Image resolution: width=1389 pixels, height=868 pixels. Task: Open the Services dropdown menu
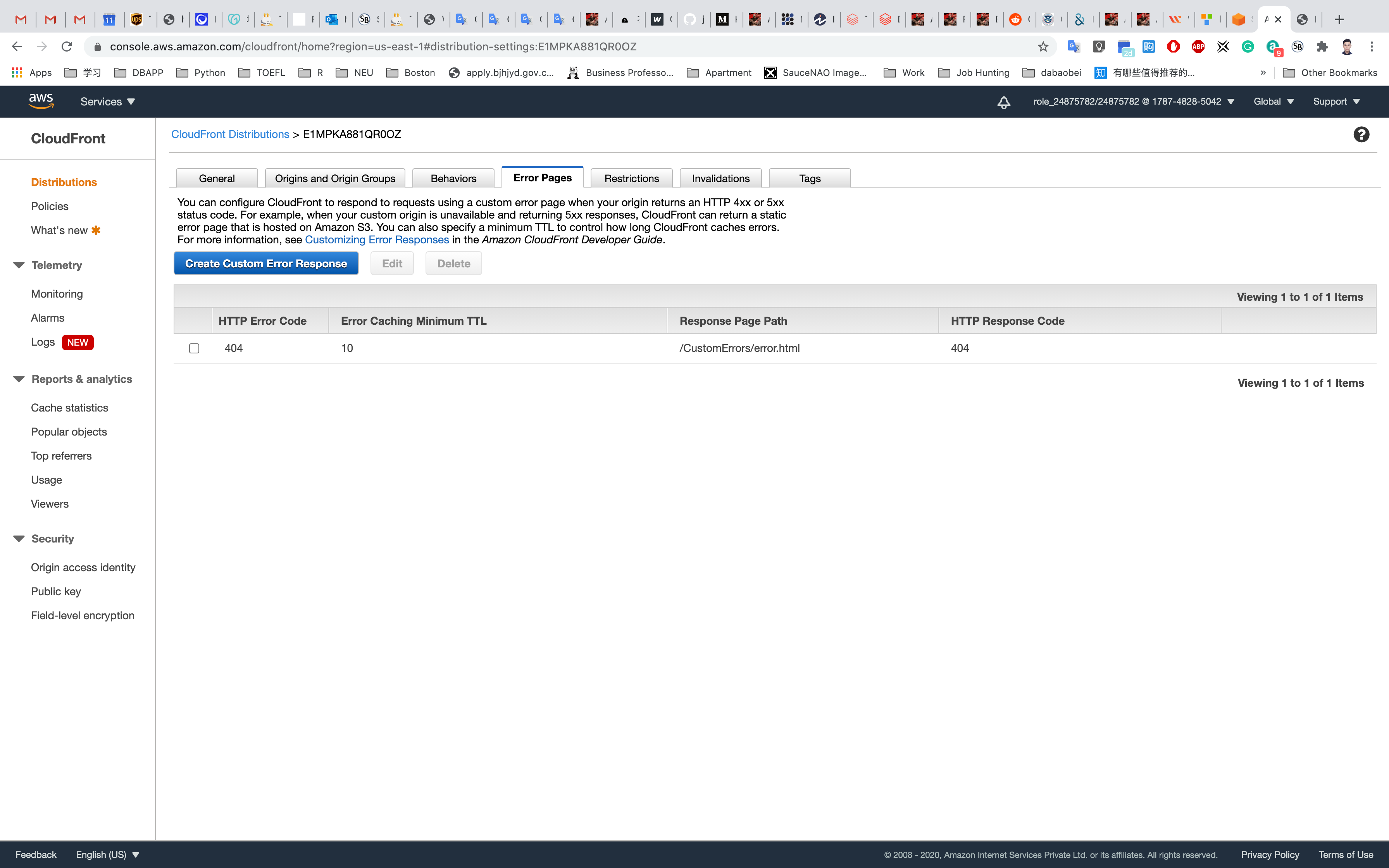[x=107, y=102]
